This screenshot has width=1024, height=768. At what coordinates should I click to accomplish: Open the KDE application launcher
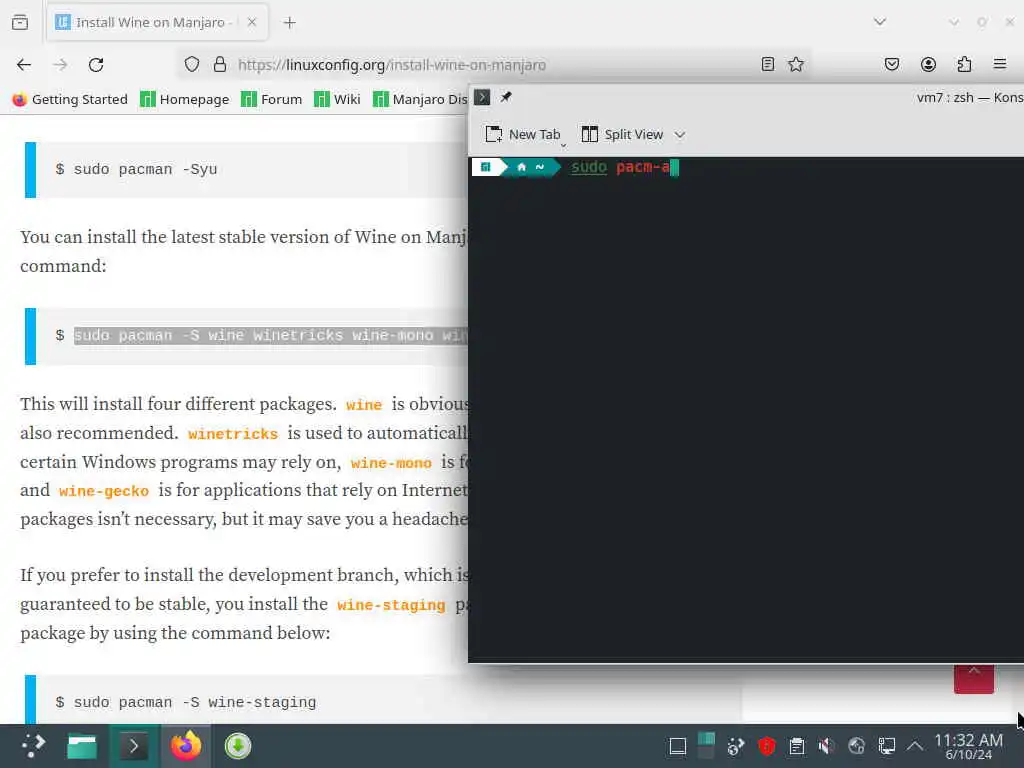click(33, 746)
